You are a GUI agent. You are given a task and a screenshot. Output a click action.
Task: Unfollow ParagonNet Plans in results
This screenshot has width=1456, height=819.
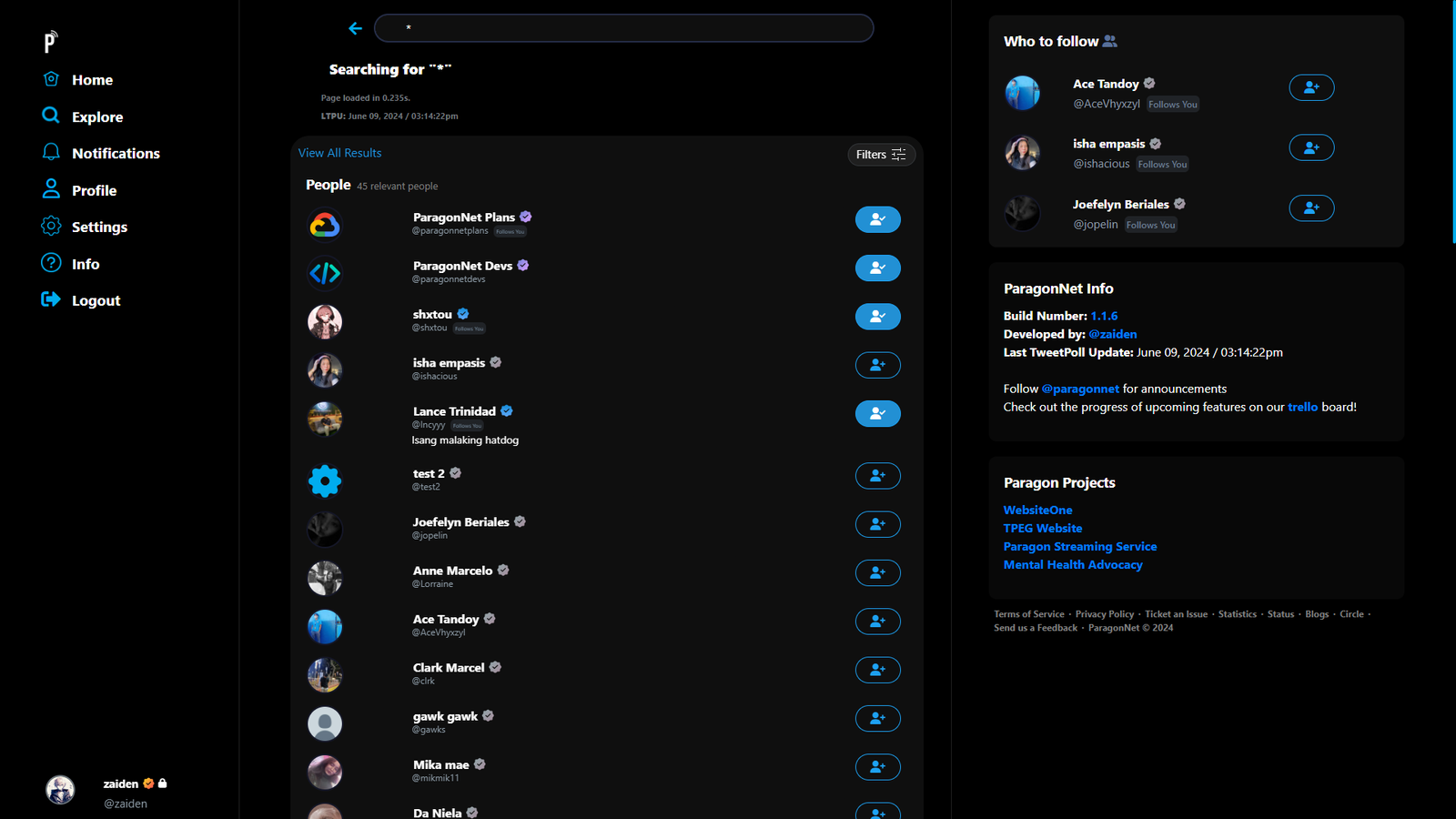877,219
